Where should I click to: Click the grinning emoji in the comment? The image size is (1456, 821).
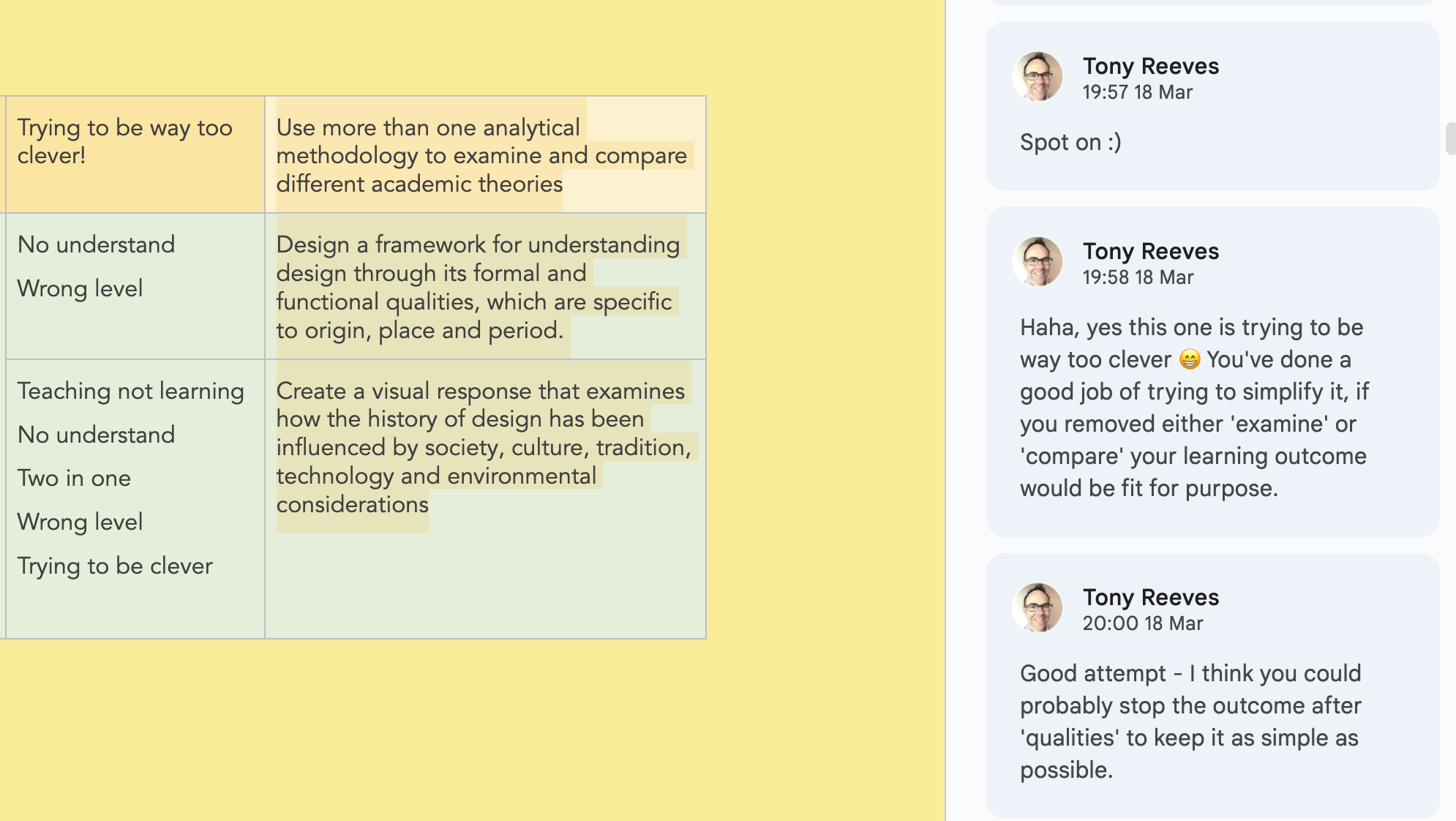pos(1190,359)
